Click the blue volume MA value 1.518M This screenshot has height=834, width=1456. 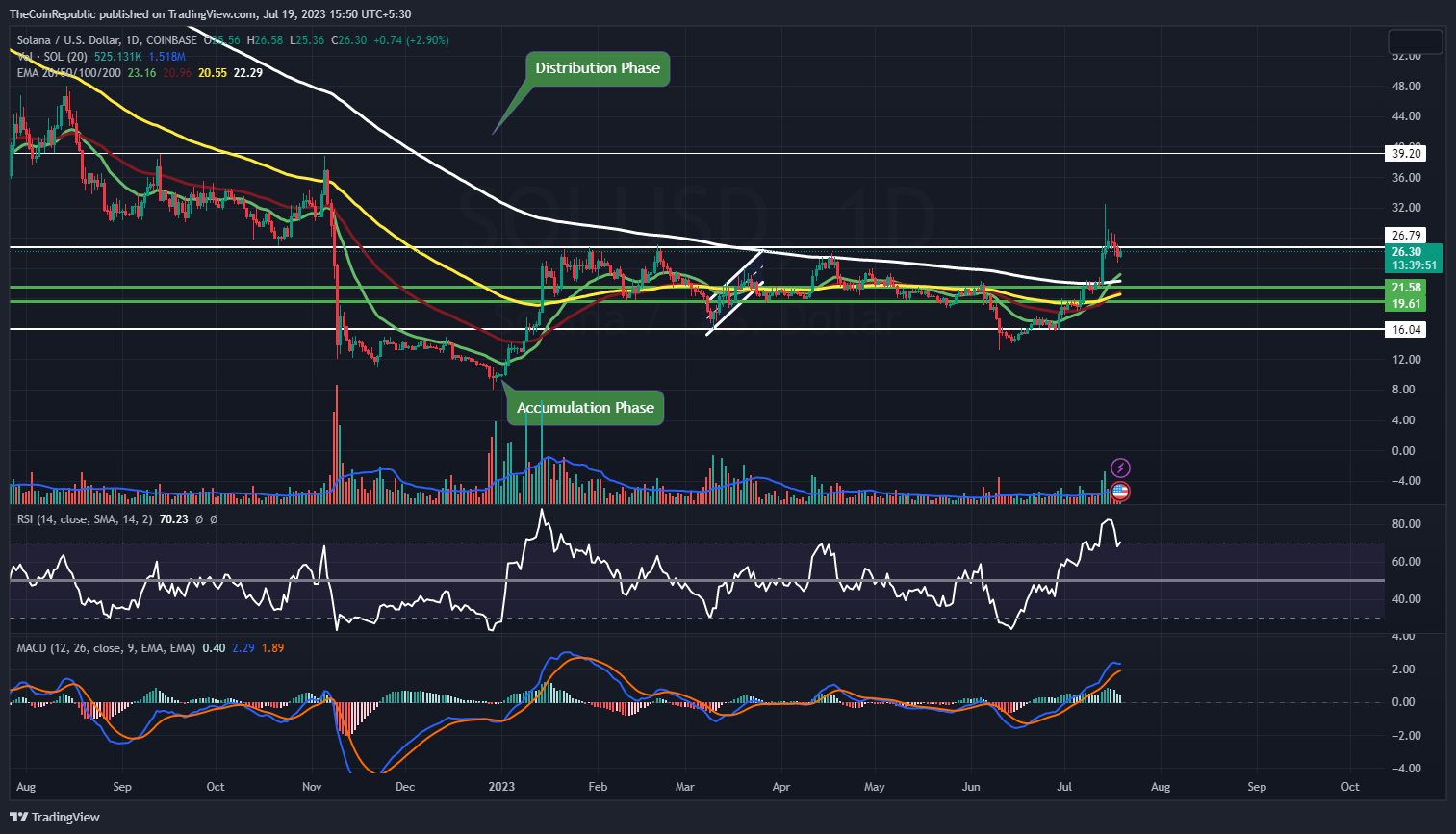[166, 57]
